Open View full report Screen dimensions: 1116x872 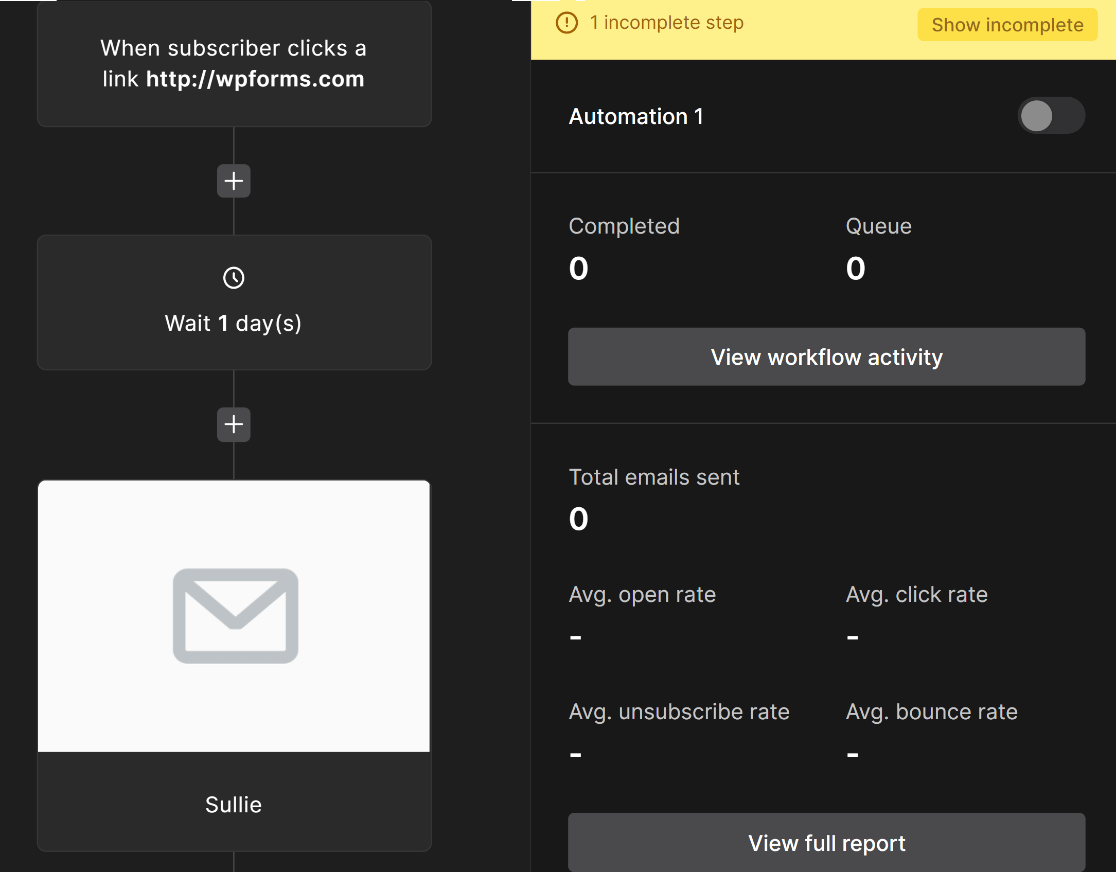(826, 843)
